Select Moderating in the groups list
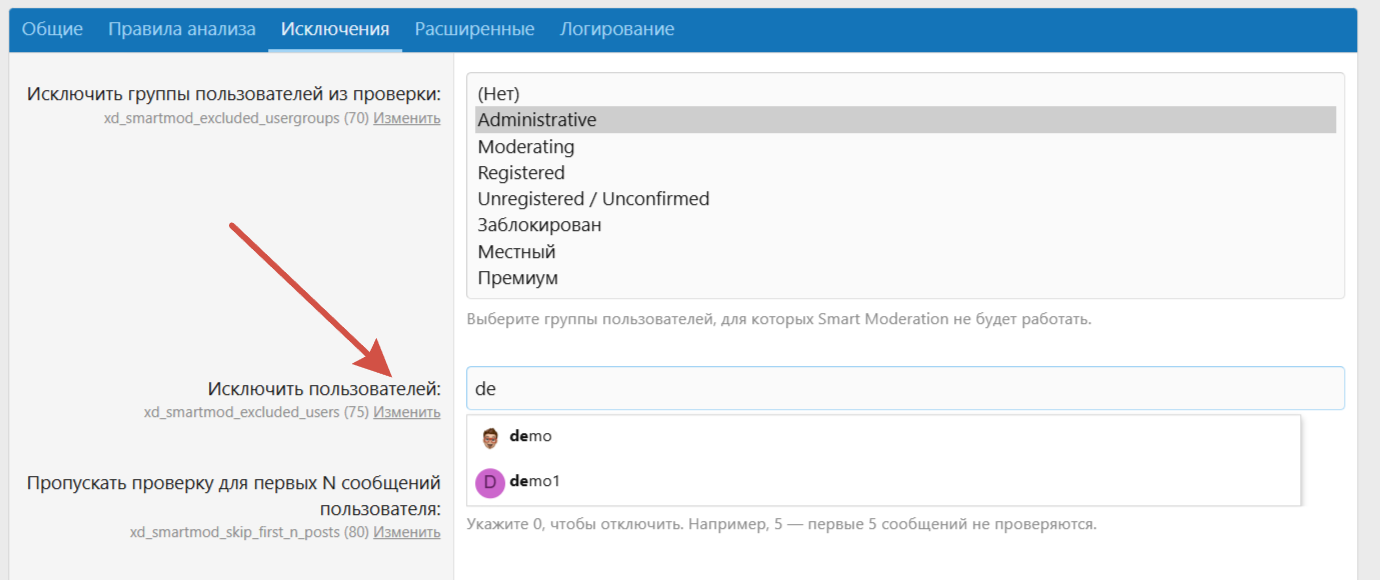The width and height of the screenshot is (1380, 580). [526, 147]
